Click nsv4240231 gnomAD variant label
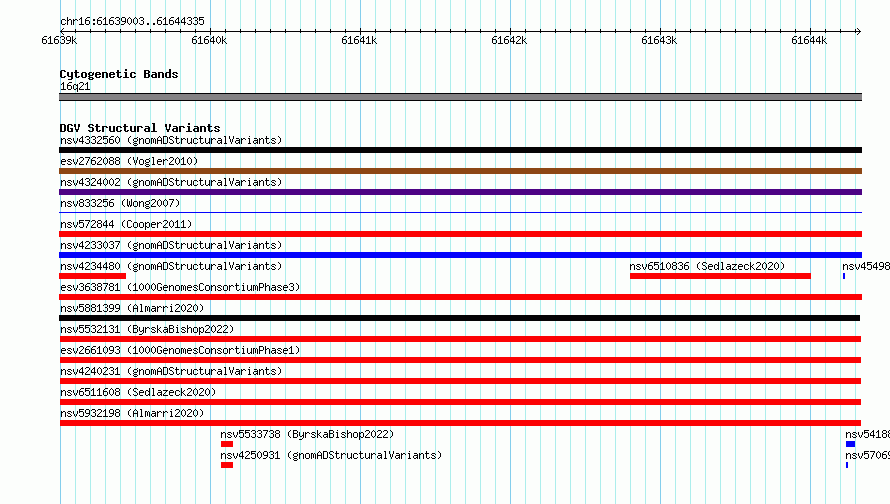The image size is (890, 504). click(x=171, y=371)
